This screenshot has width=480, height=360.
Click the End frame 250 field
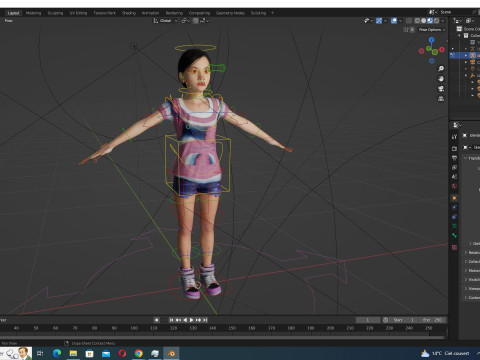coord(433,320)
